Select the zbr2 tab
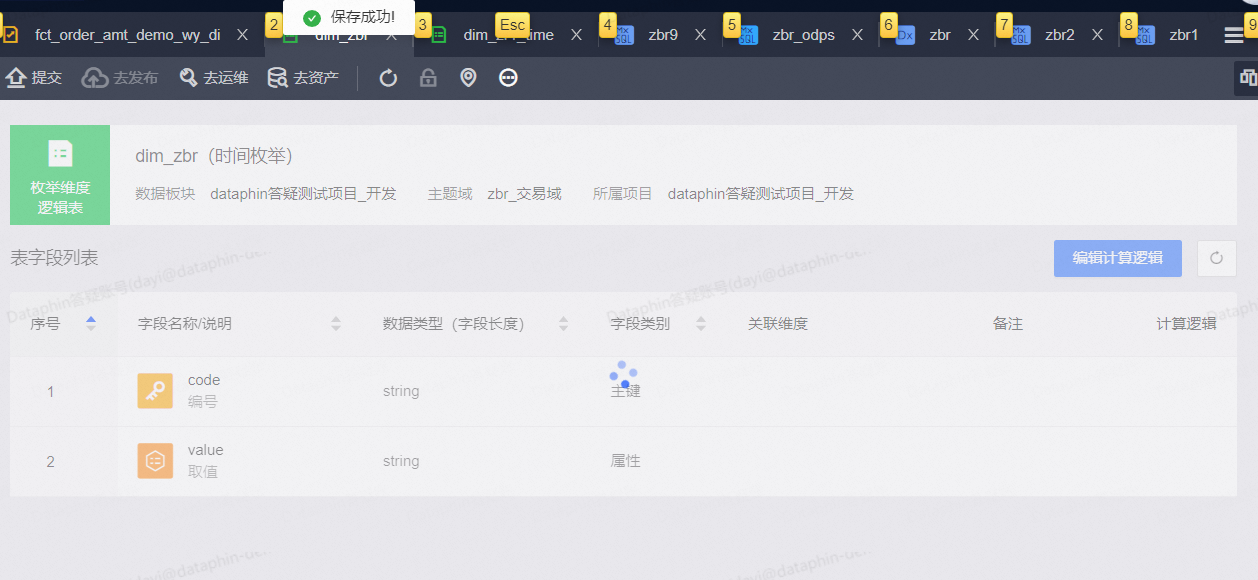The height and width of the screenshot is (580, 1258). click(1059, 35)
